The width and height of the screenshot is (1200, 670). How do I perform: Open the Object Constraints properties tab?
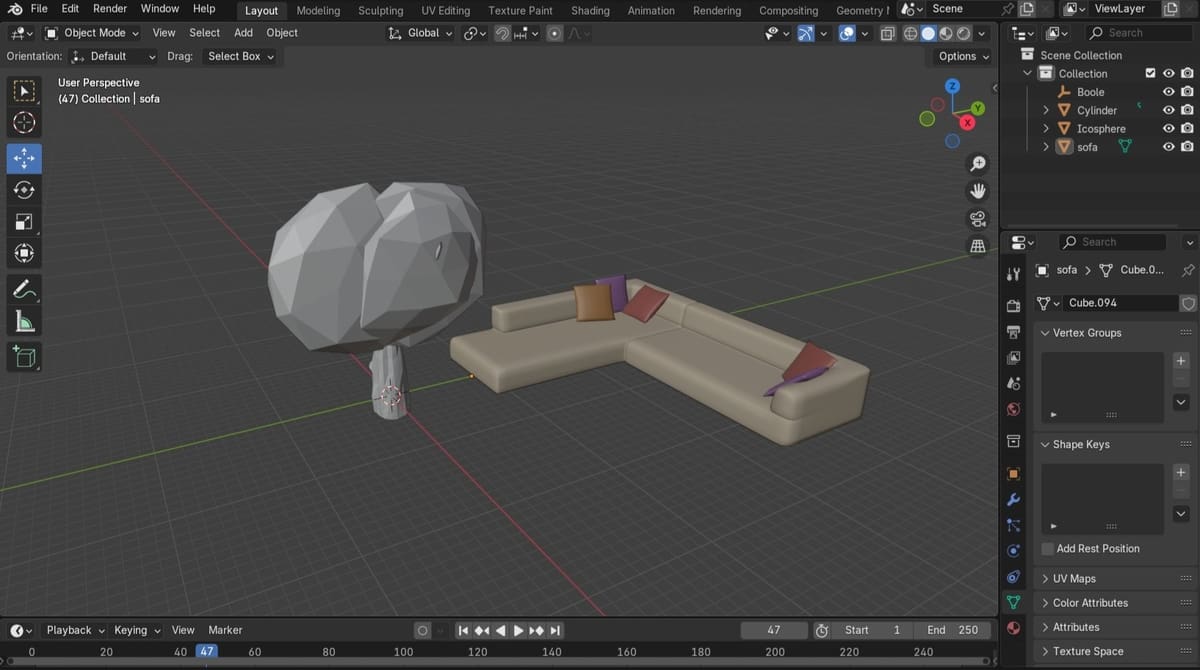click(1014, 577)
